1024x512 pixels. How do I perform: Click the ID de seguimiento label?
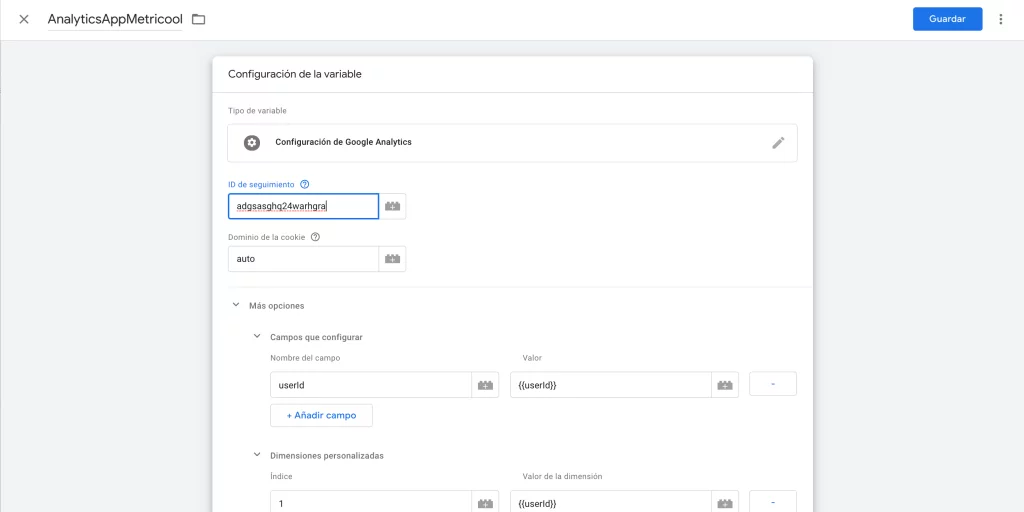pyautogui.click(x=261, y=185)
